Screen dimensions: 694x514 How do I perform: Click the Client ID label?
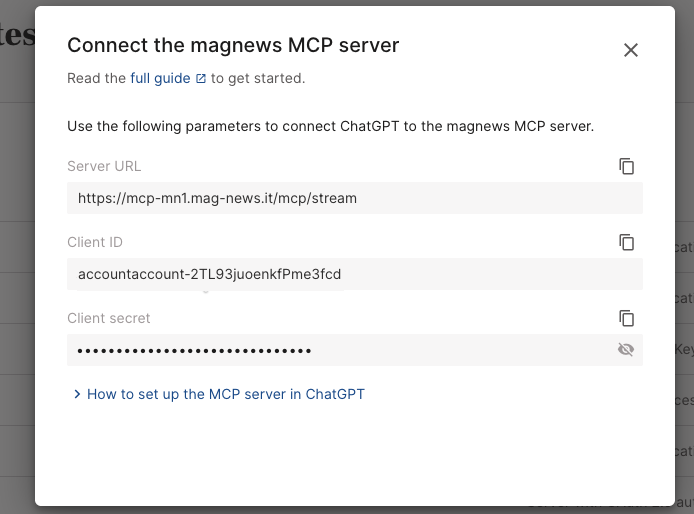click(95, 242)
